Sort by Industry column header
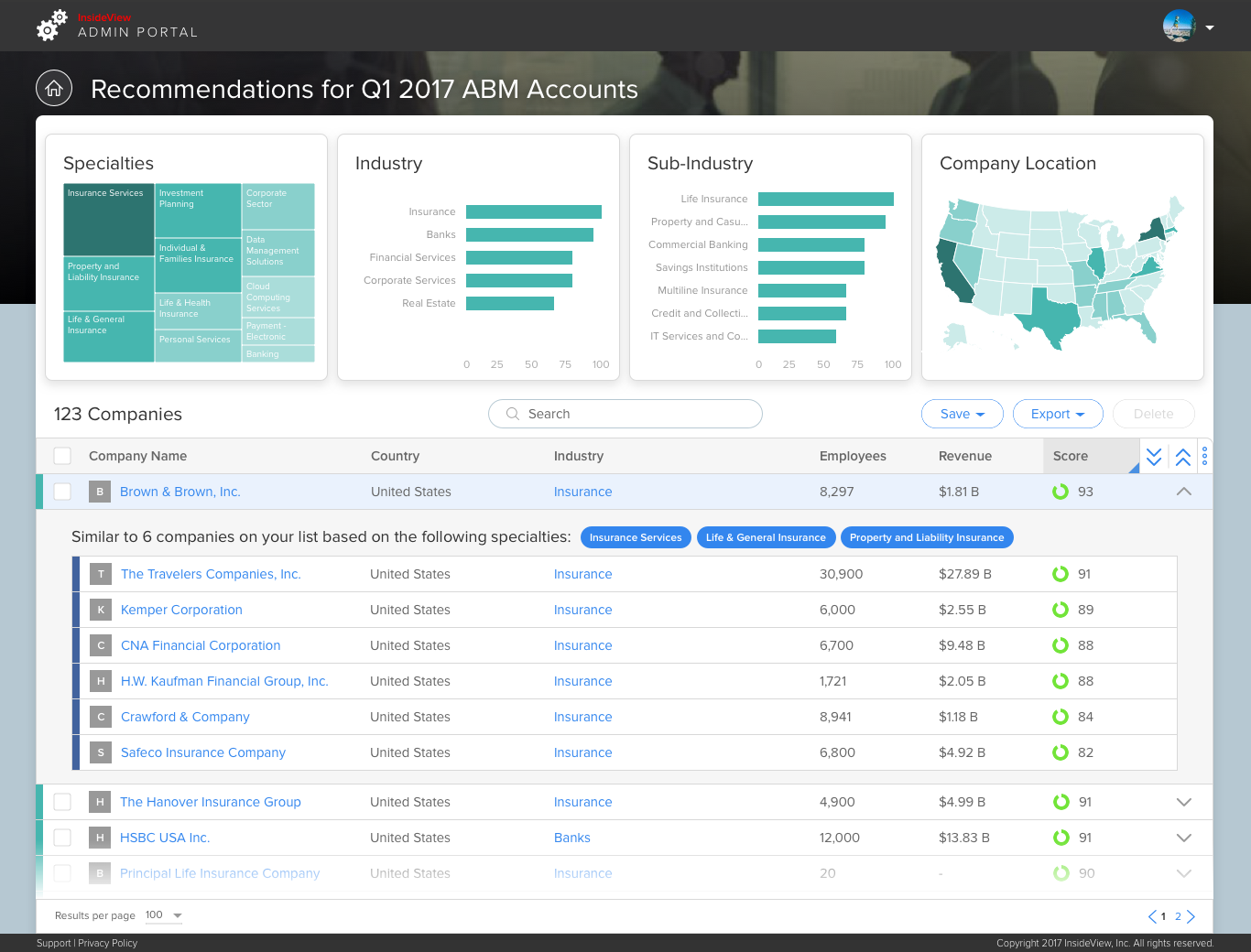Screen dimensions: 1251x952 click(x=579, y=456)
